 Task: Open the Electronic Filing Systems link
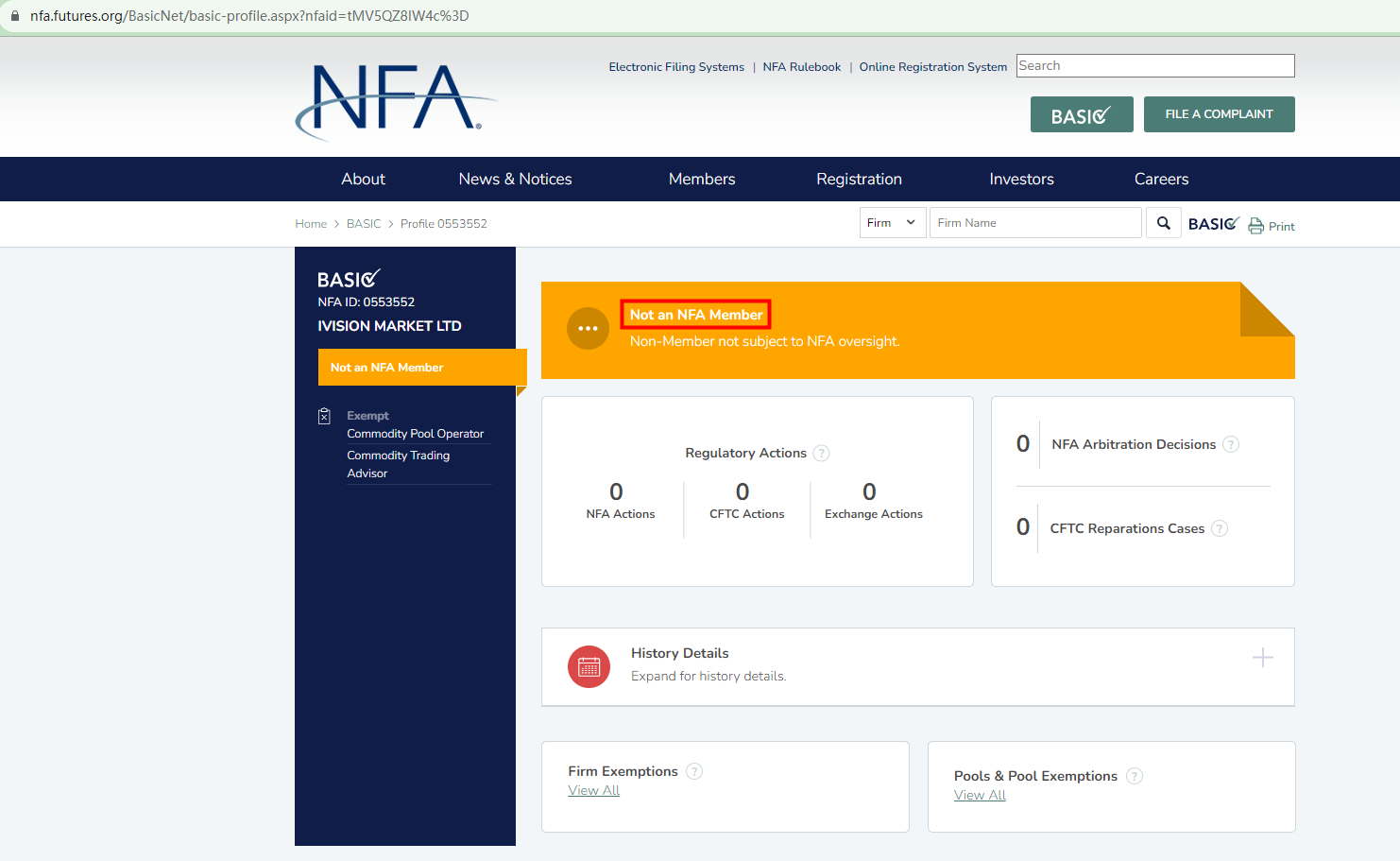(676, 67)
